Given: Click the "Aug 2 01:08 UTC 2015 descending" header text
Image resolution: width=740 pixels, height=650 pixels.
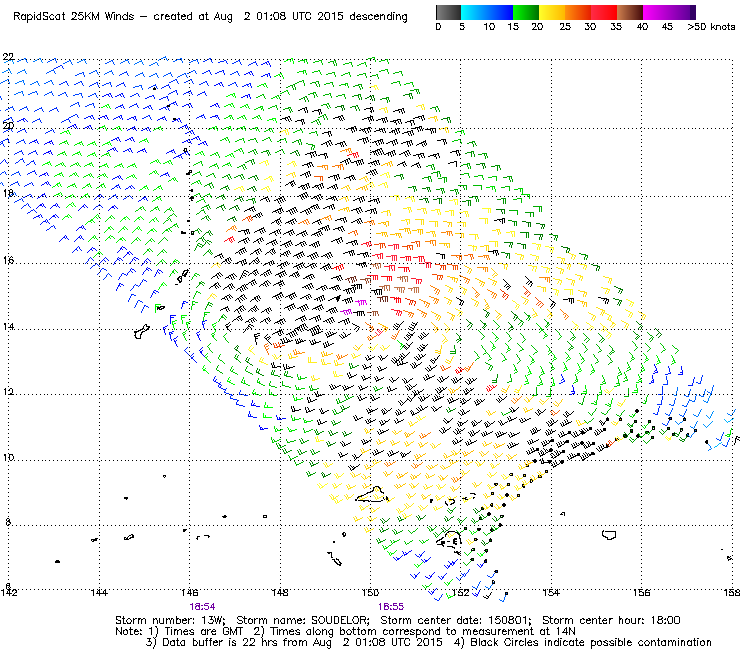Looking at the screenshot, I should (311, 17).
